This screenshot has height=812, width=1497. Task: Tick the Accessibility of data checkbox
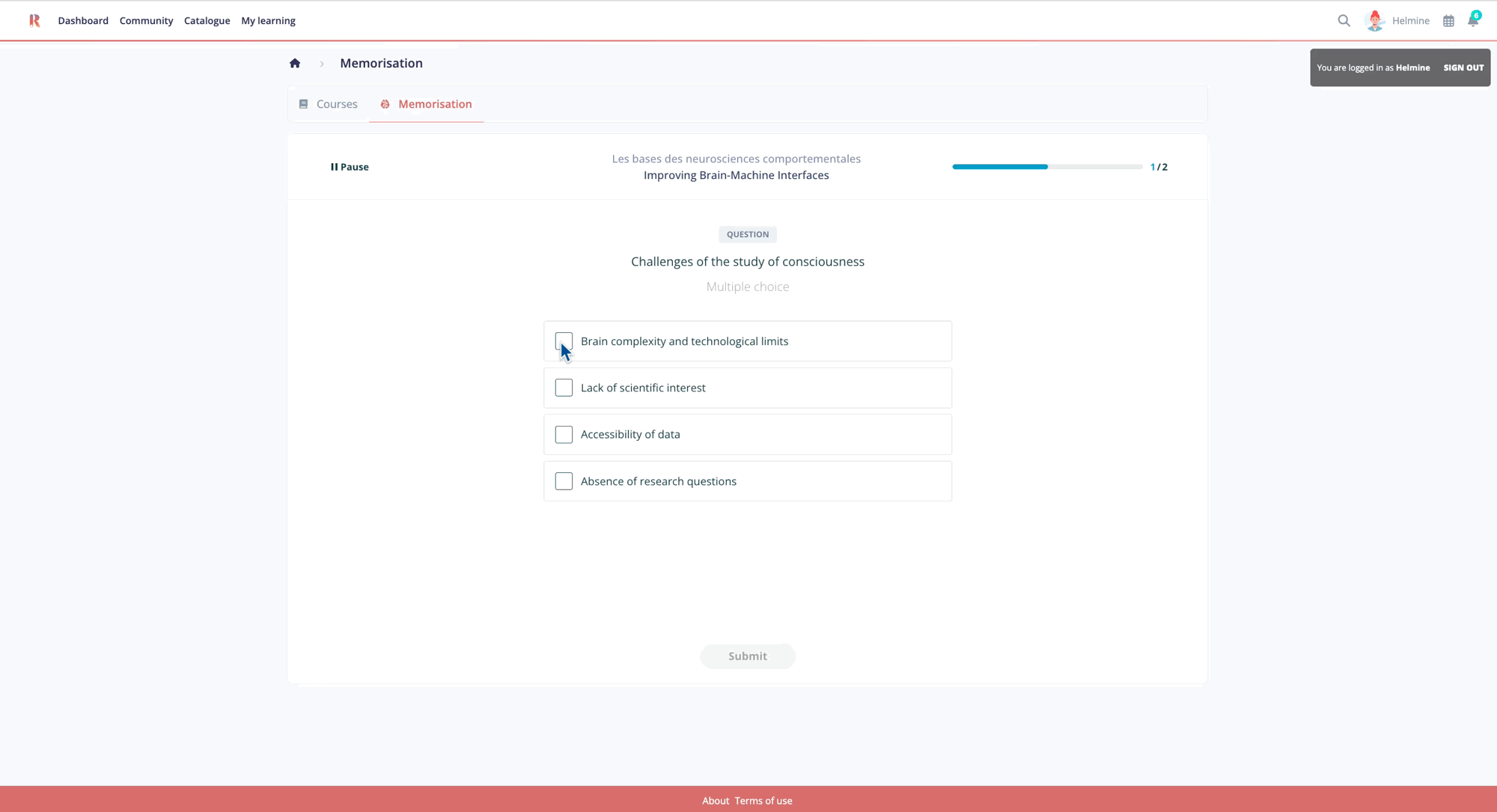564,435
